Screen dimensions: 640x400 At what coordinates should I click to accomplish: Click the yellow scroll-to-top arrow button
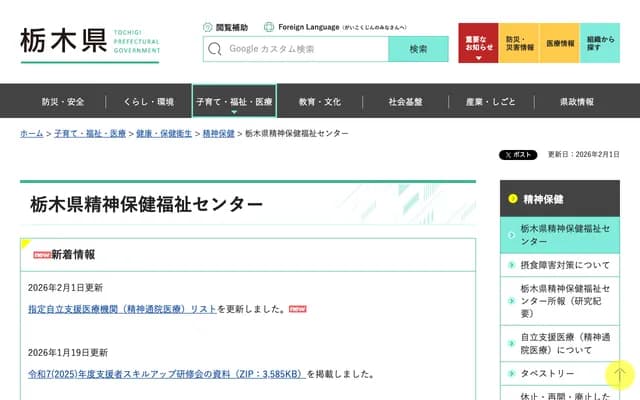[x=620, y=374]
